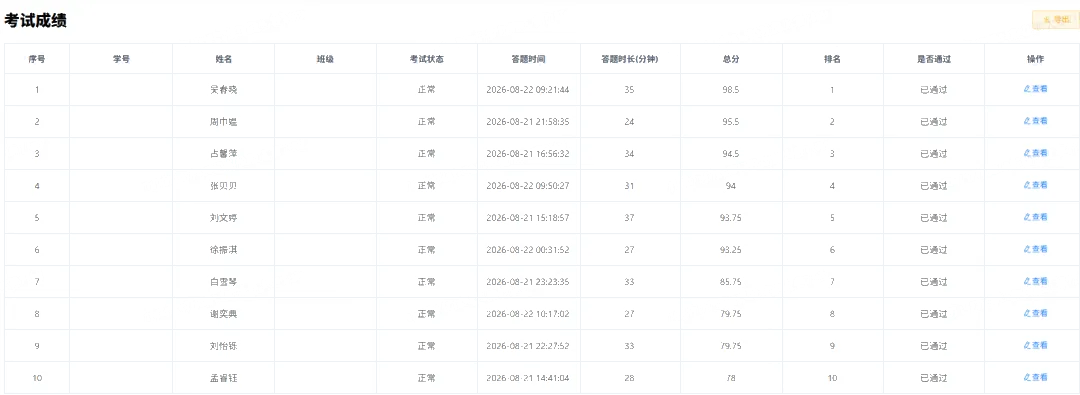Click 已通过 in 刘文婷's row
The height and width of the screenshot is (395, 1080).
point(934,218)
